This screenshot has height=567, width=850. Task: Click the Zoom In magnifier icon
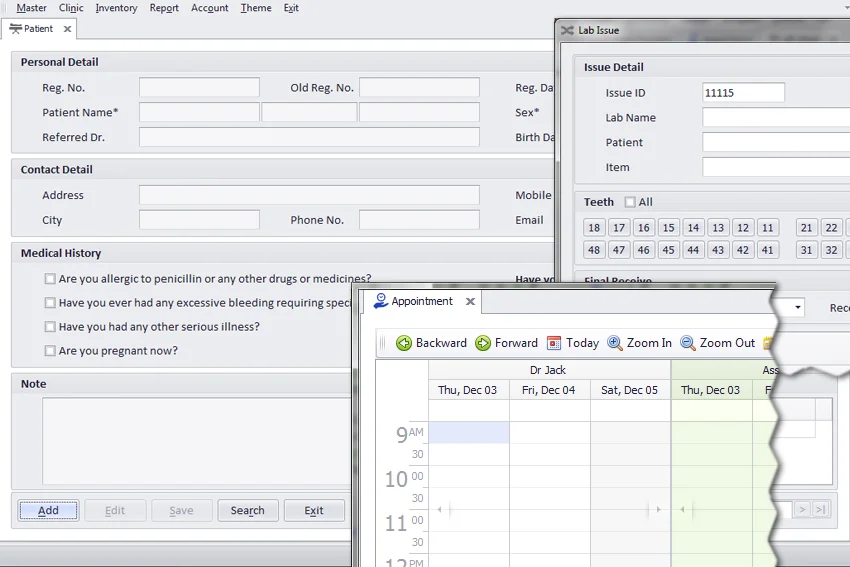(x=615, y=343)
